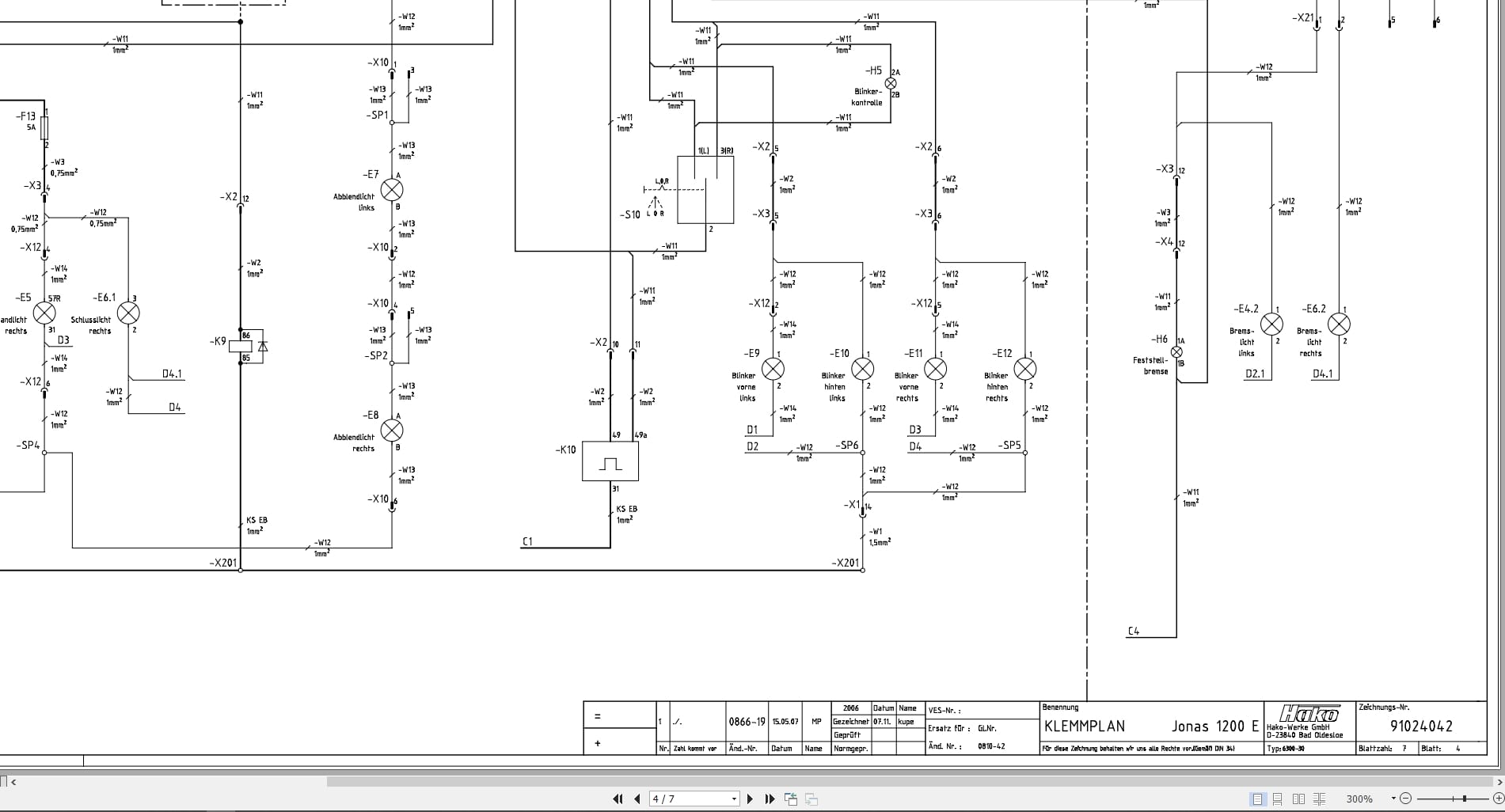Viewport: 1505px width, 812px height.
Task: Click the KLEMMPLAN title text
Action: click(1084, 726)
